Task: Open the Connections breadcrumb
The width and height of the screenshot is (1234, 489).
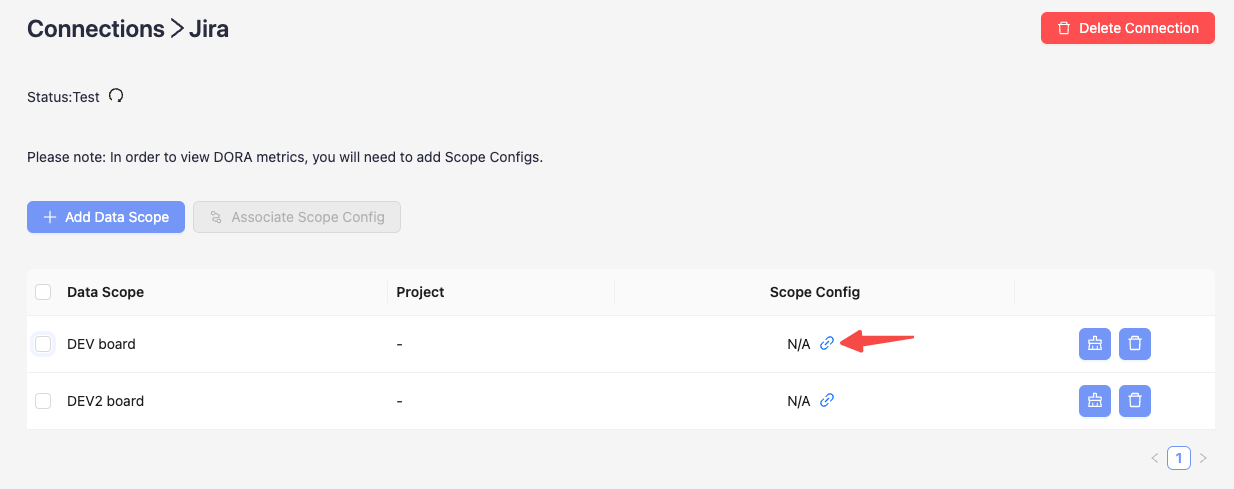Action: [95, 29]
